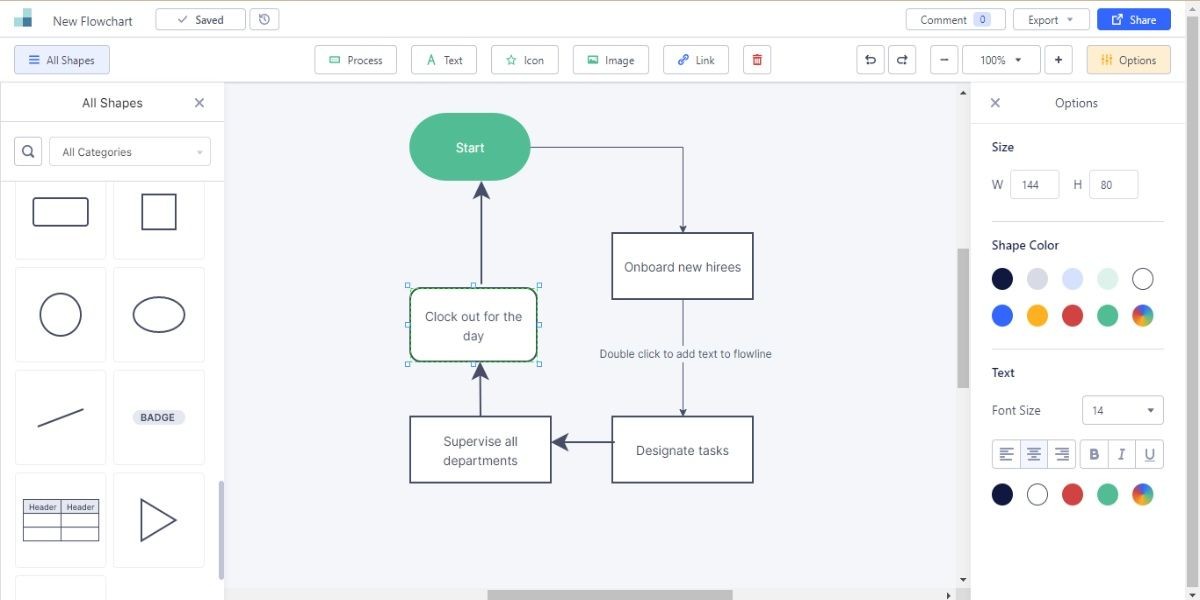
Task: Open the 100% zoom level dropdown
Action: tap(1000, 60)
